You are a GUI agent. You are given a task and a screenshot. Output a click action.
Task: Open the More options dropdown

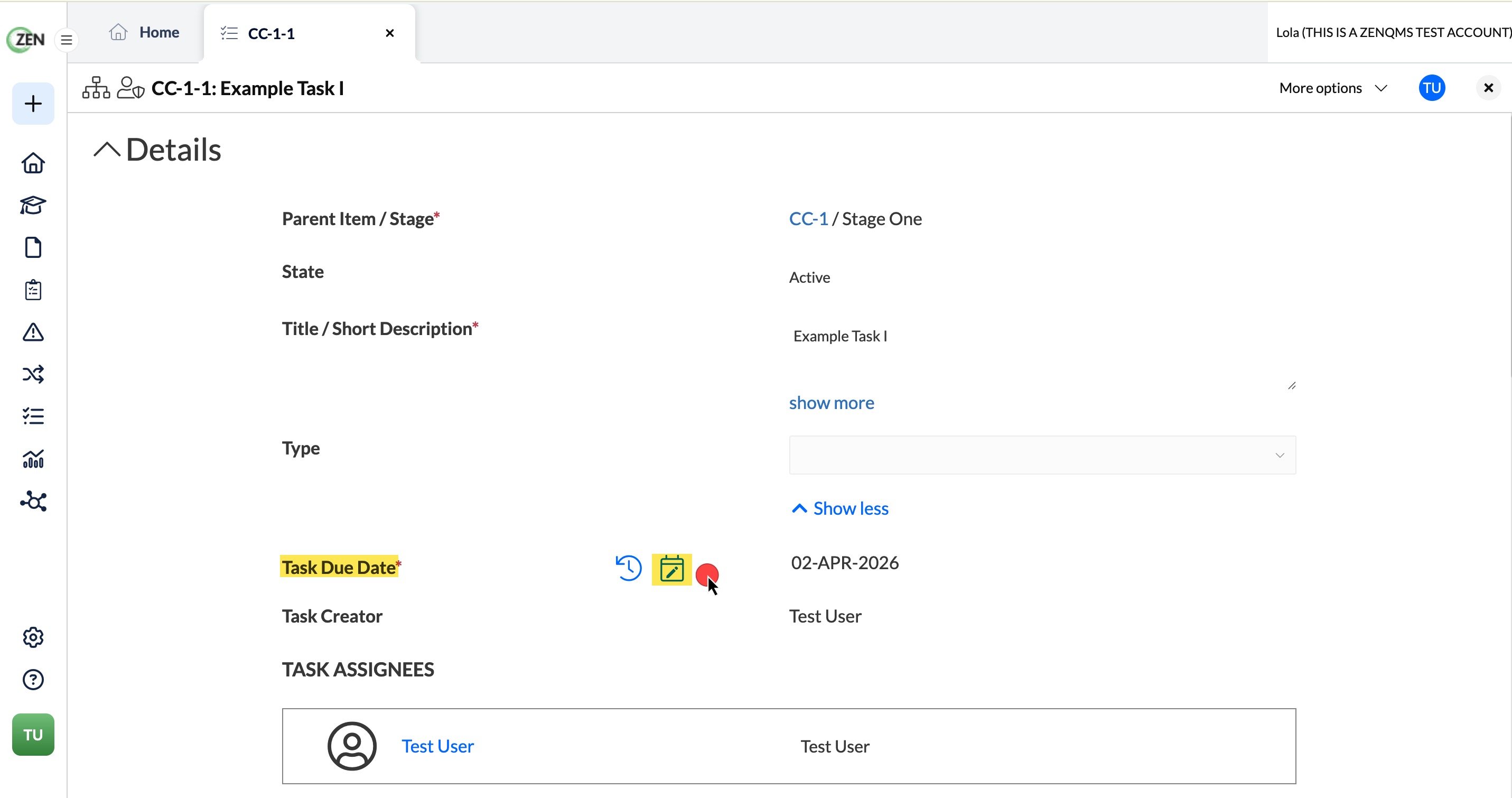(1332, 88)
